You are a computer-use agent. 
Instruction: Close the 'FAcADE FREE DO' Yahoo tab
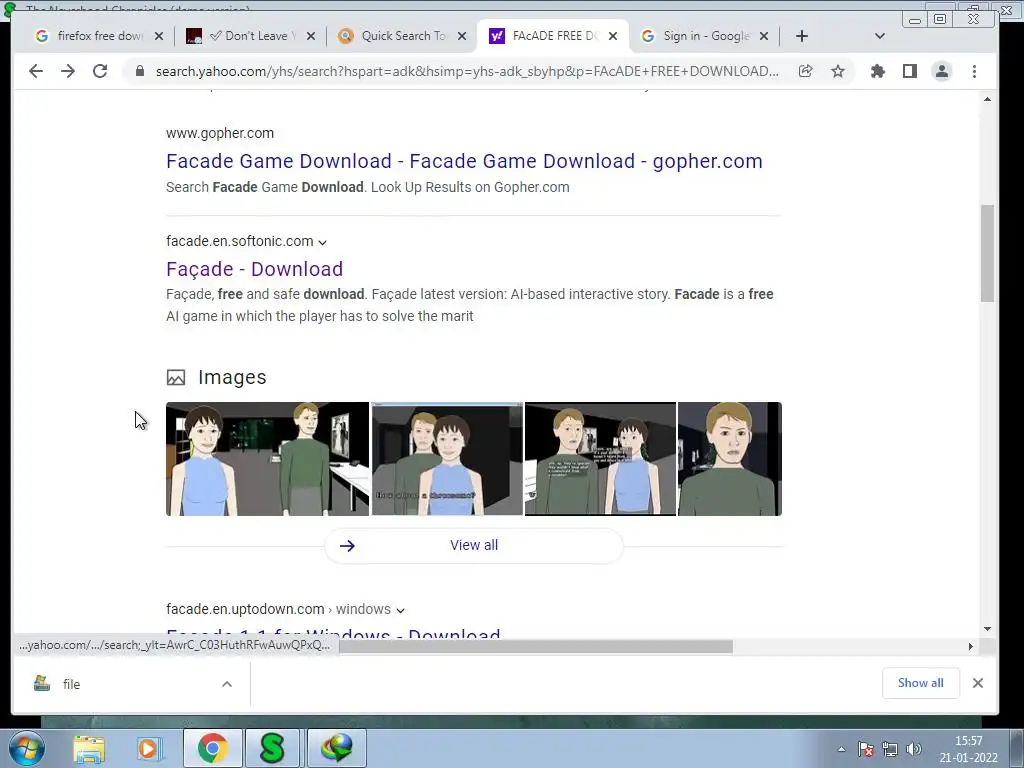coord(613,36)
